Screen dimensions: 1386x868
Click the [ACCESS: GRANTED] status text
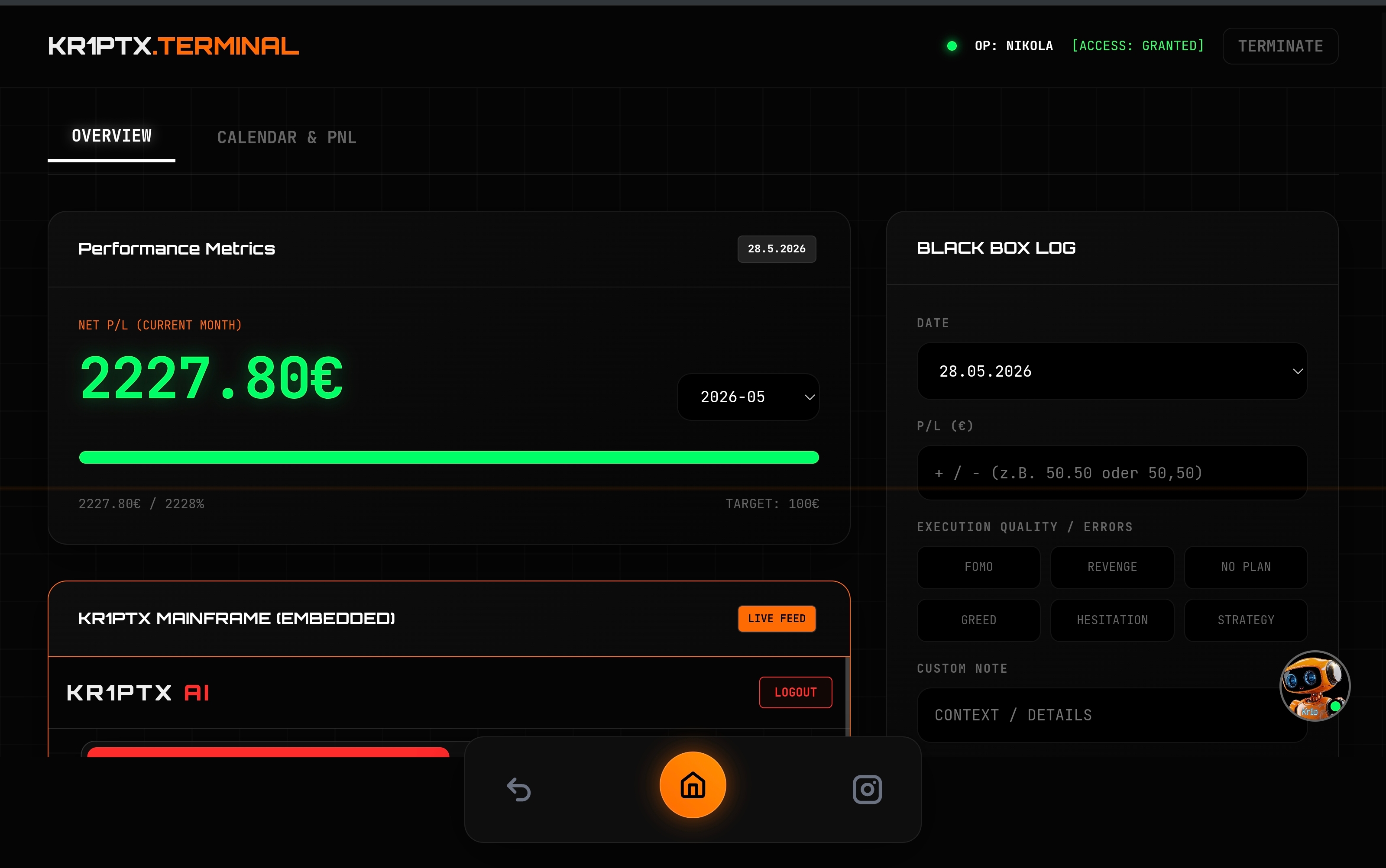1138,46
